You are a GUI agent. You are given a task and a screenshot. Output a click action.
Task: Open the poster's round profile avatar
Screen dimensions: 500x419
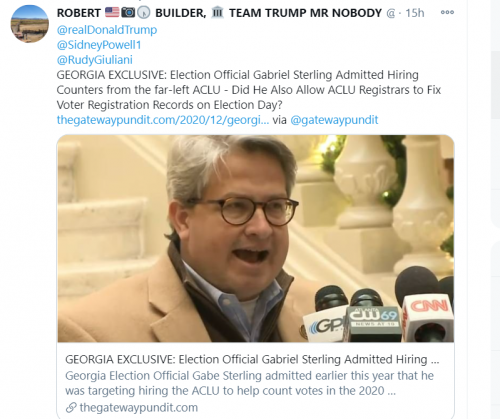(30, 24)
